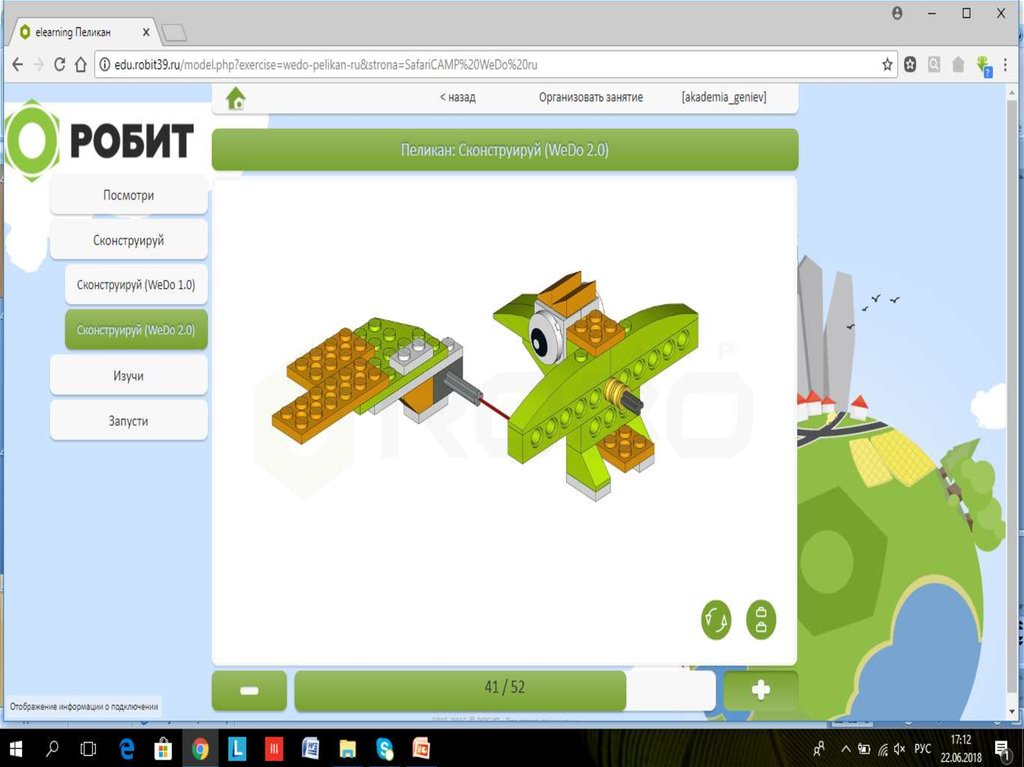
Task: Open Microsoft Store from taskbar
Action: pos(163,749)
